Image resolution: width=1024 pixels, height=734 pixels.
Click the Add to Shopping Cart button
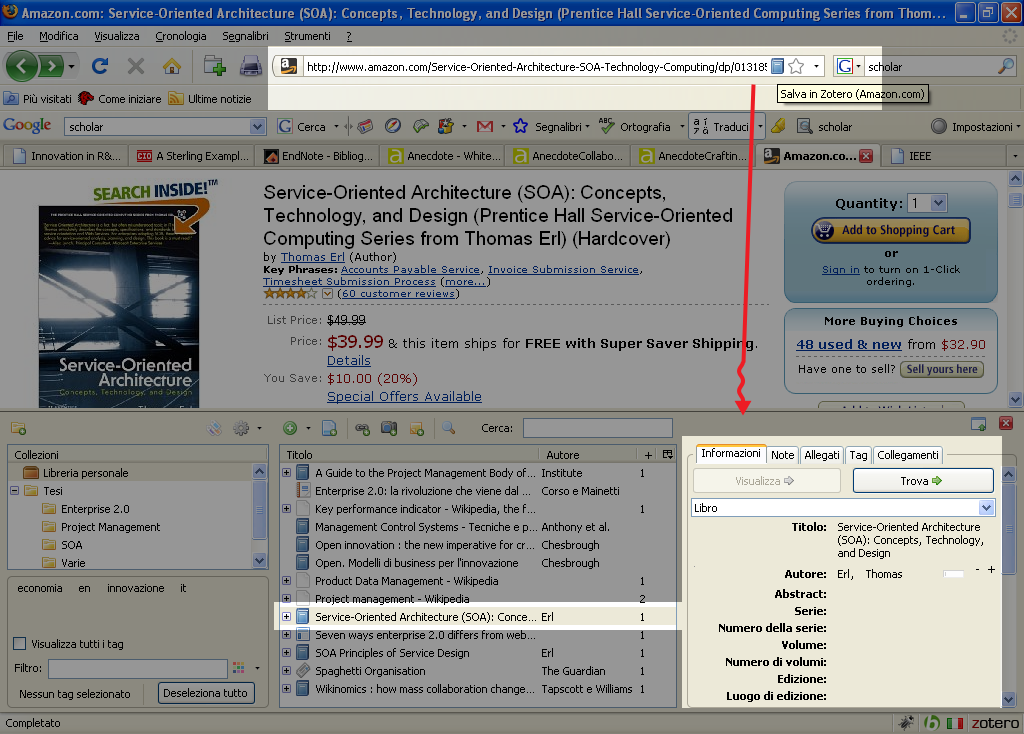(891, 230)
